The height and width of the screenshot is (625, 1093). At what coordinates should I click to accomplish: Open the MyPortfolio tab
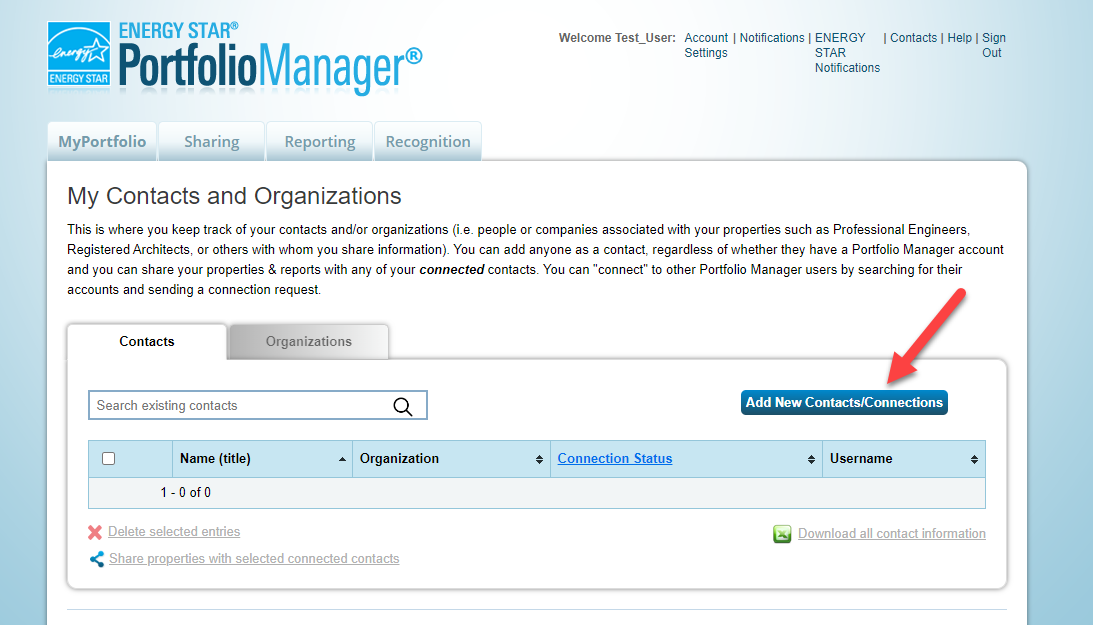(102, 141)
